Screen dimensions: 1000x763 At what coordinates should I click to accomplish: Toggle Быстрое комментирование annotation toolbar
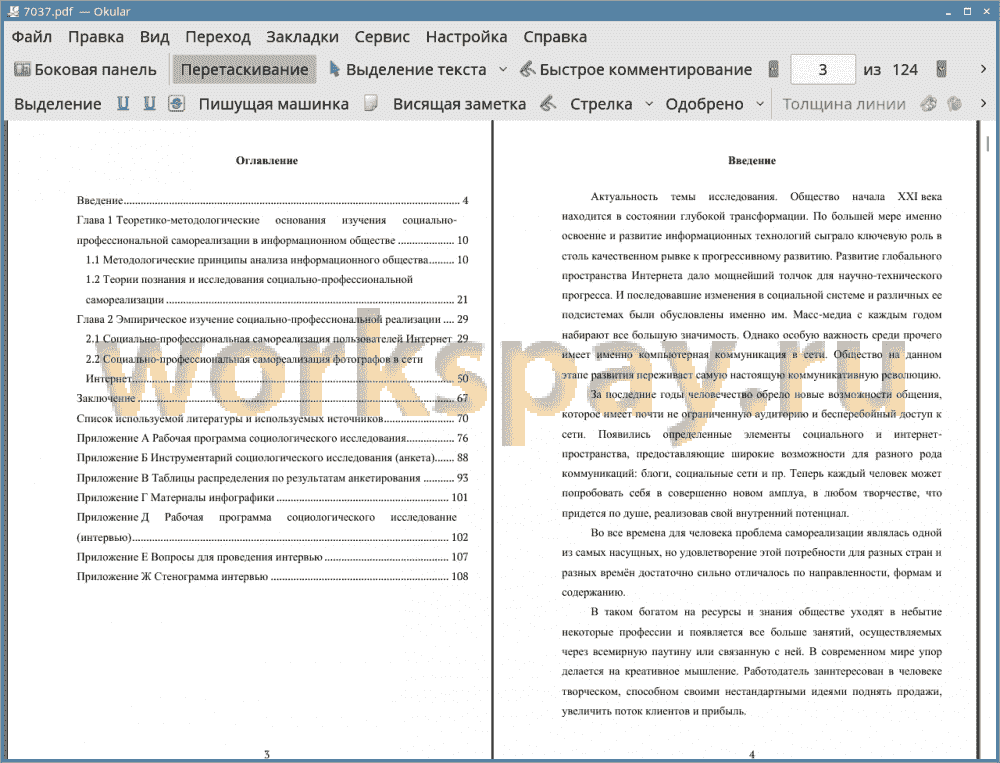click(x=636, y=70)
